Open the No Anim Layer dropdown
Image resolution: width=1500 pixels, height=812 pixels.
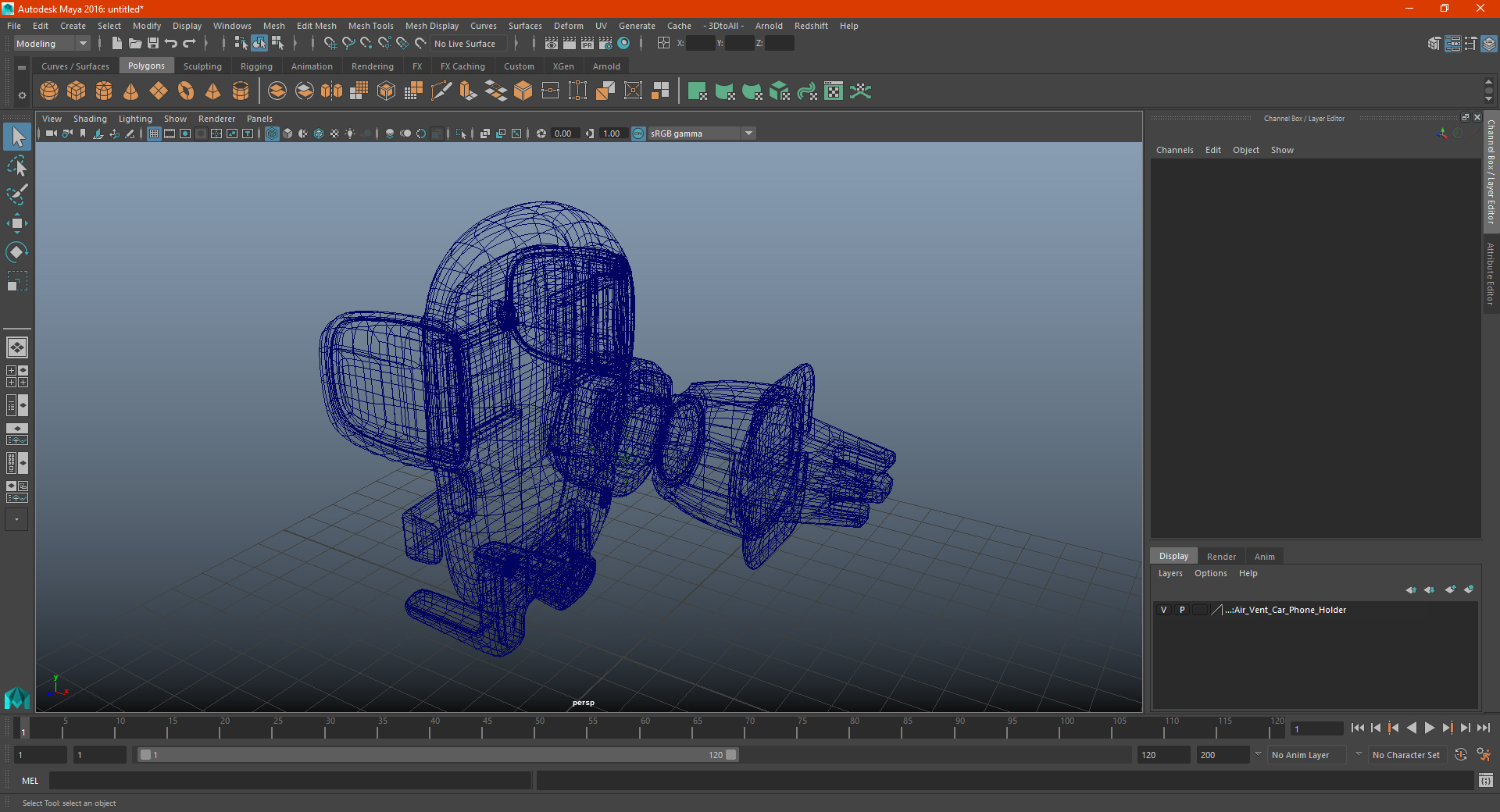pyautogui.click(x=1308, y=755)
